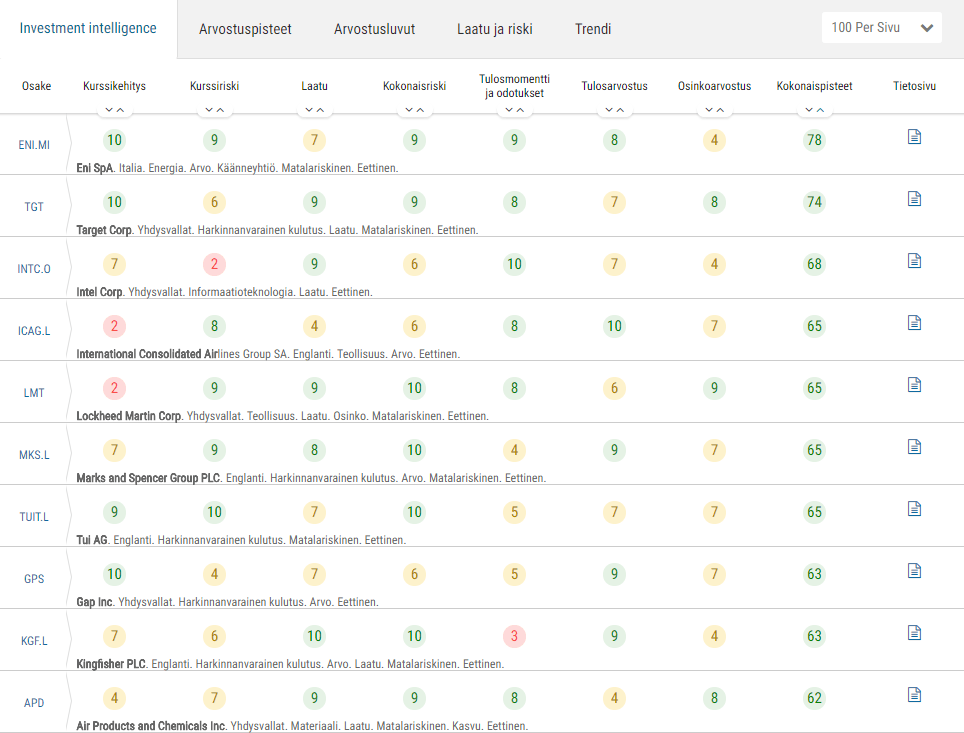The height and width of the screenshot is (733, 964).
Task: Click GPS's Kurssiriski score 4
Action: 215,574
